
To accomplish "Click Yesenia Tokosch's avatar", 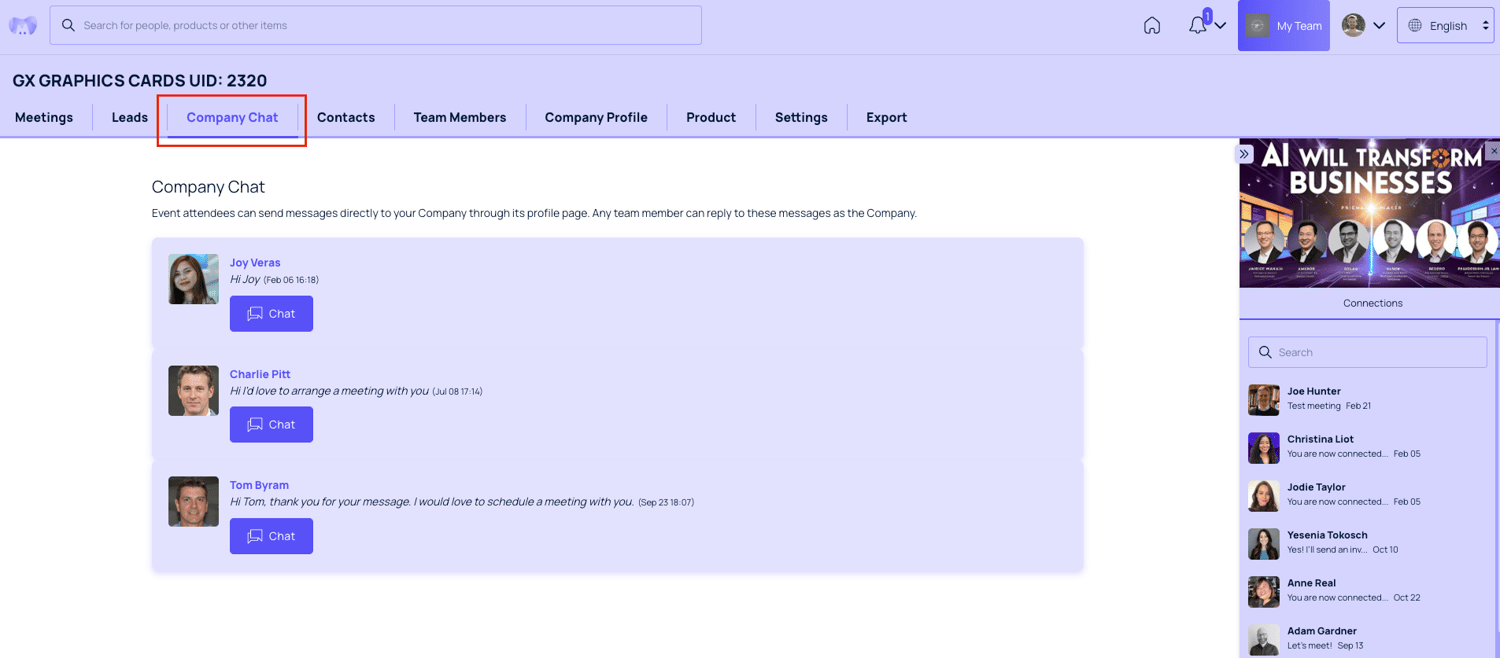I will 1264,543.
